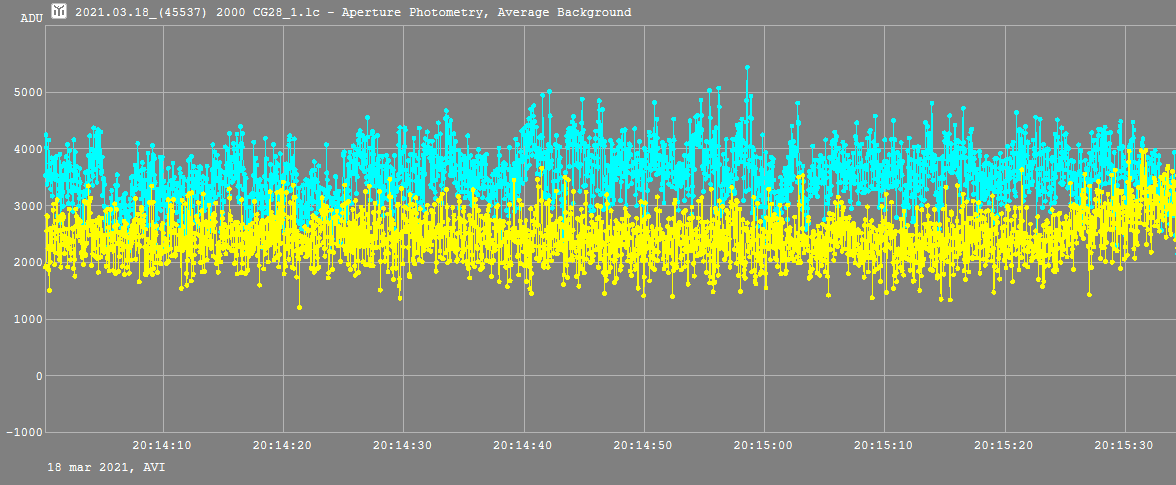Click the 0 y-axis value

(x=38, y=376)
